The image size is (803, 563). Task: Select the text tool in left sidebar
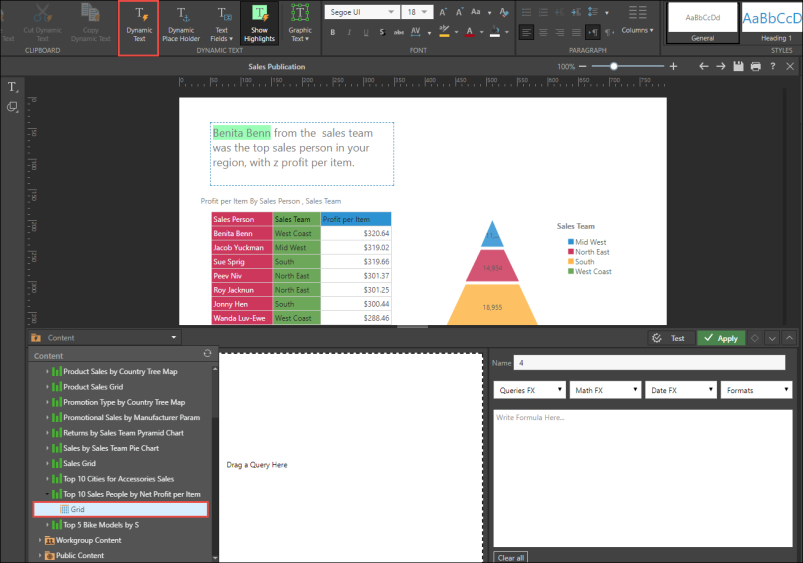click(x=12, y=88)
